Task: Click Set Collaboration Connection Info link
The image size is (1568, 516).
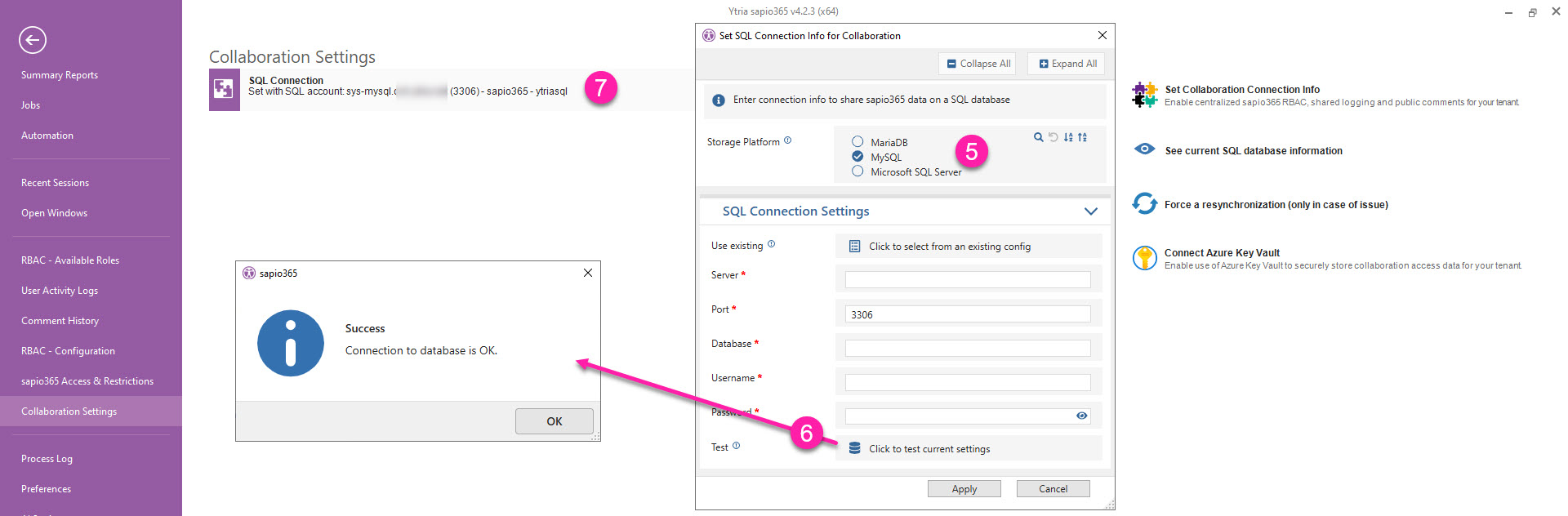Action: point(1242,90)
